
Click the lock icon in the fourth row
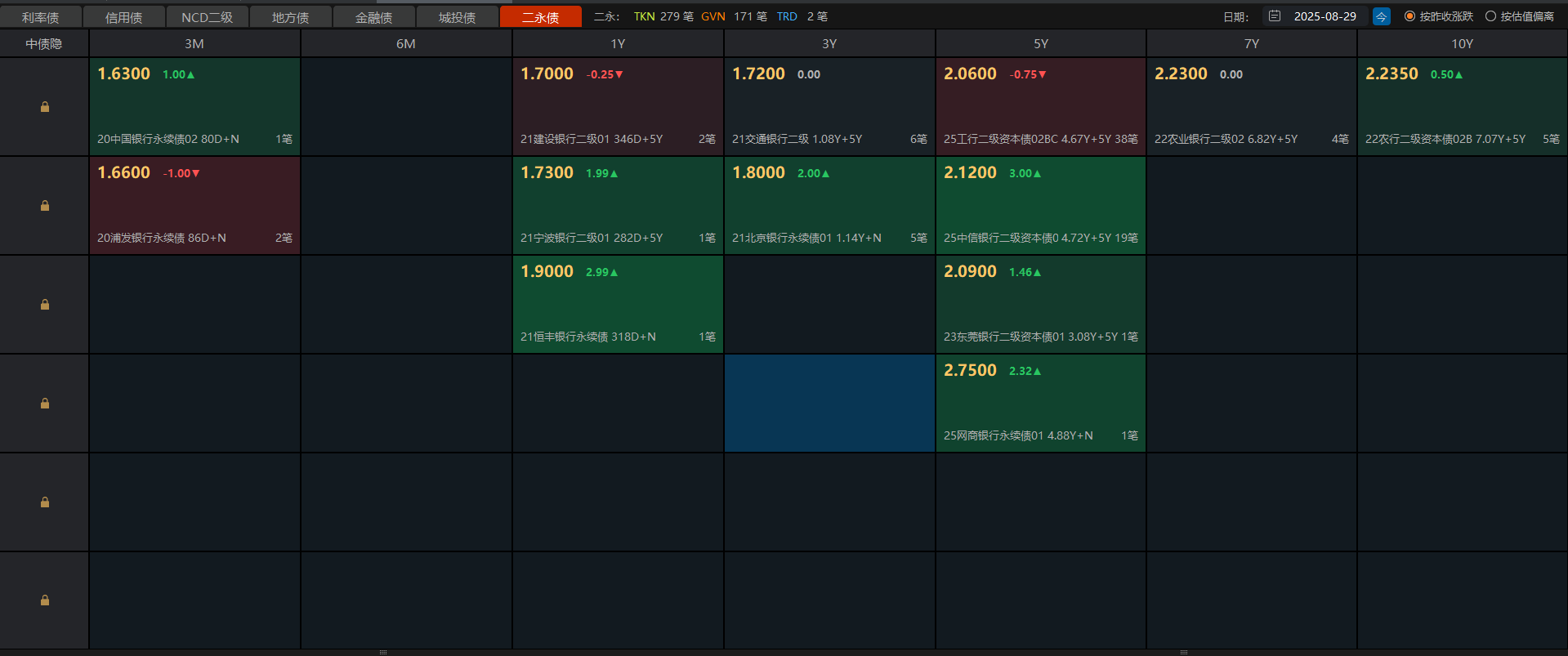point(45,404)
